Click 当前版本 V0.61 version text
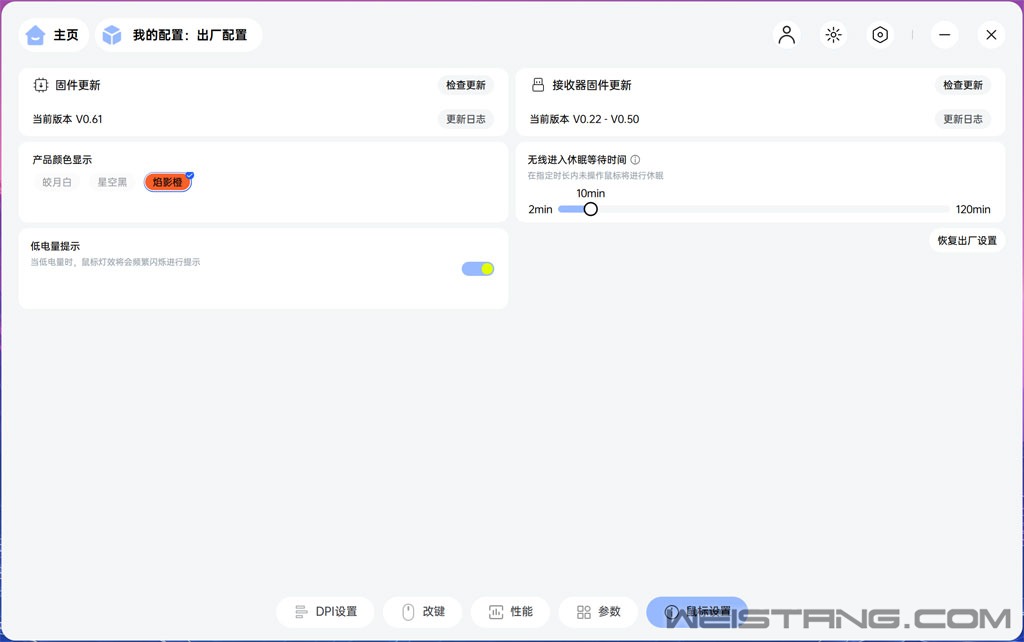This screenshot has height=642, width=1024. pos(67,119)
